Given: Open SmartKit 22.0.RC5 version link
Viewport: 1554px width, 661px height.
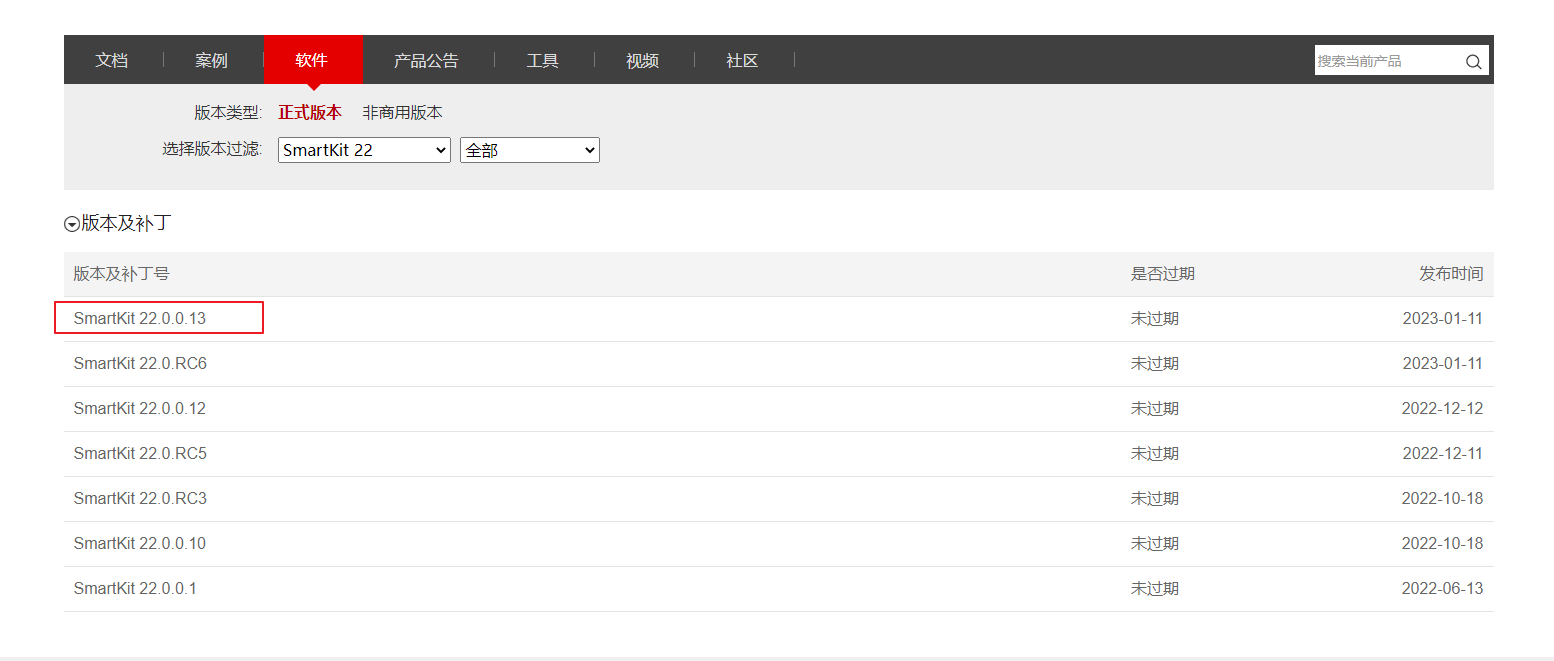Looking at the screenshot, I should (x=140, y=453).
